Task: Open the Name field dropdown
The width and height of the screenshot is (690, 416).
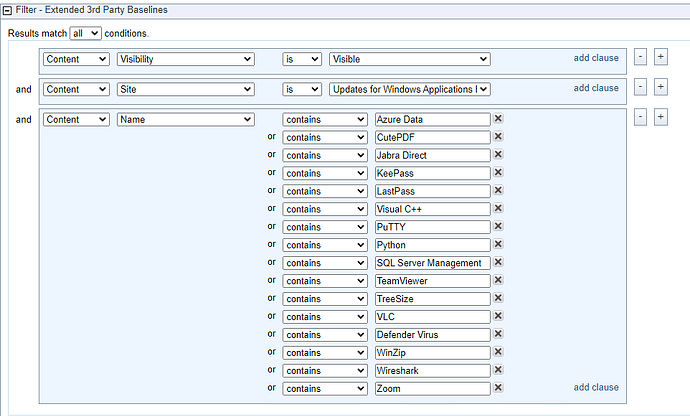Action: point(186,120)
